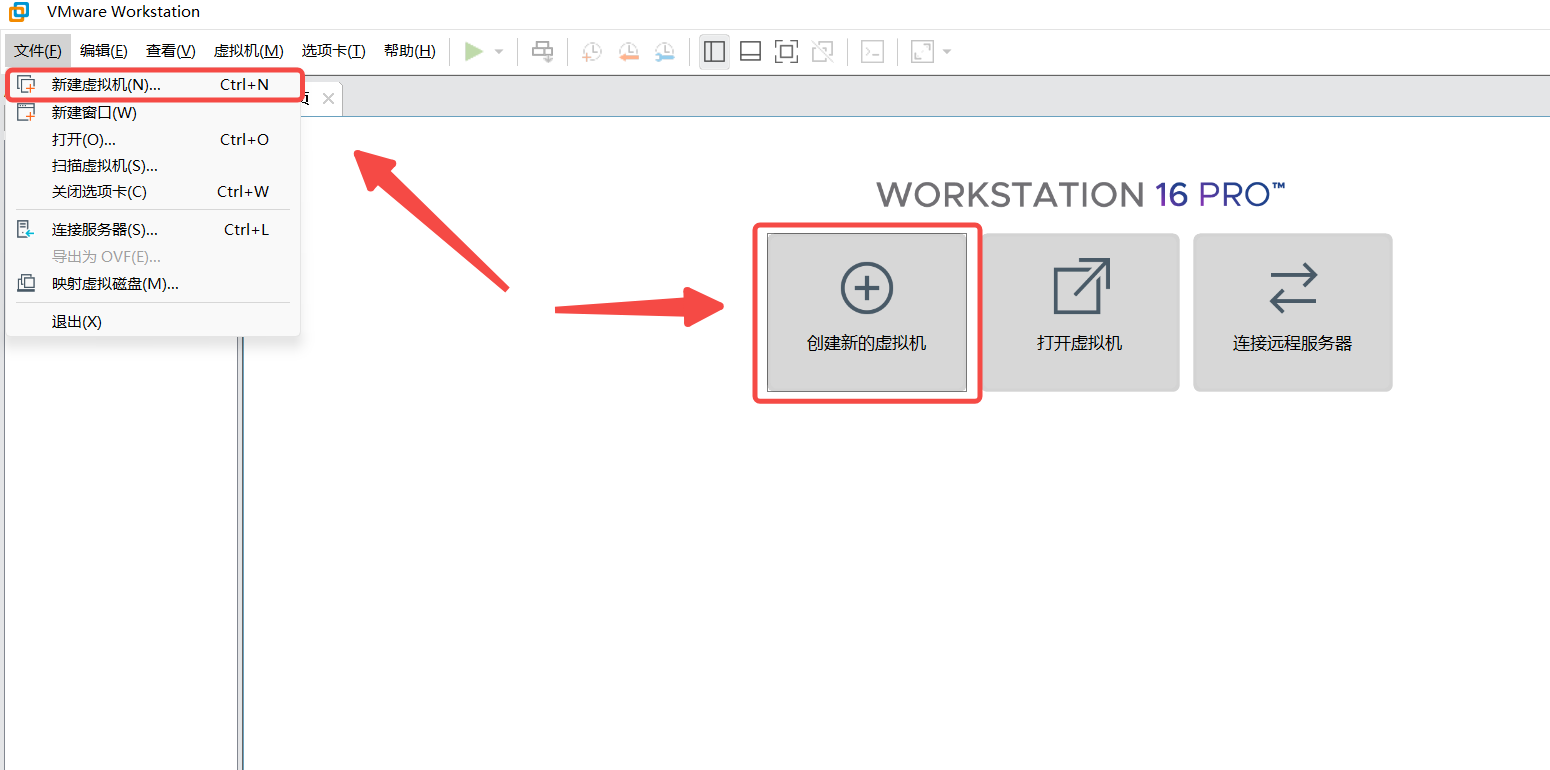Click the full screen mode icon
1550x770 pixels.
tap(786, 51)
